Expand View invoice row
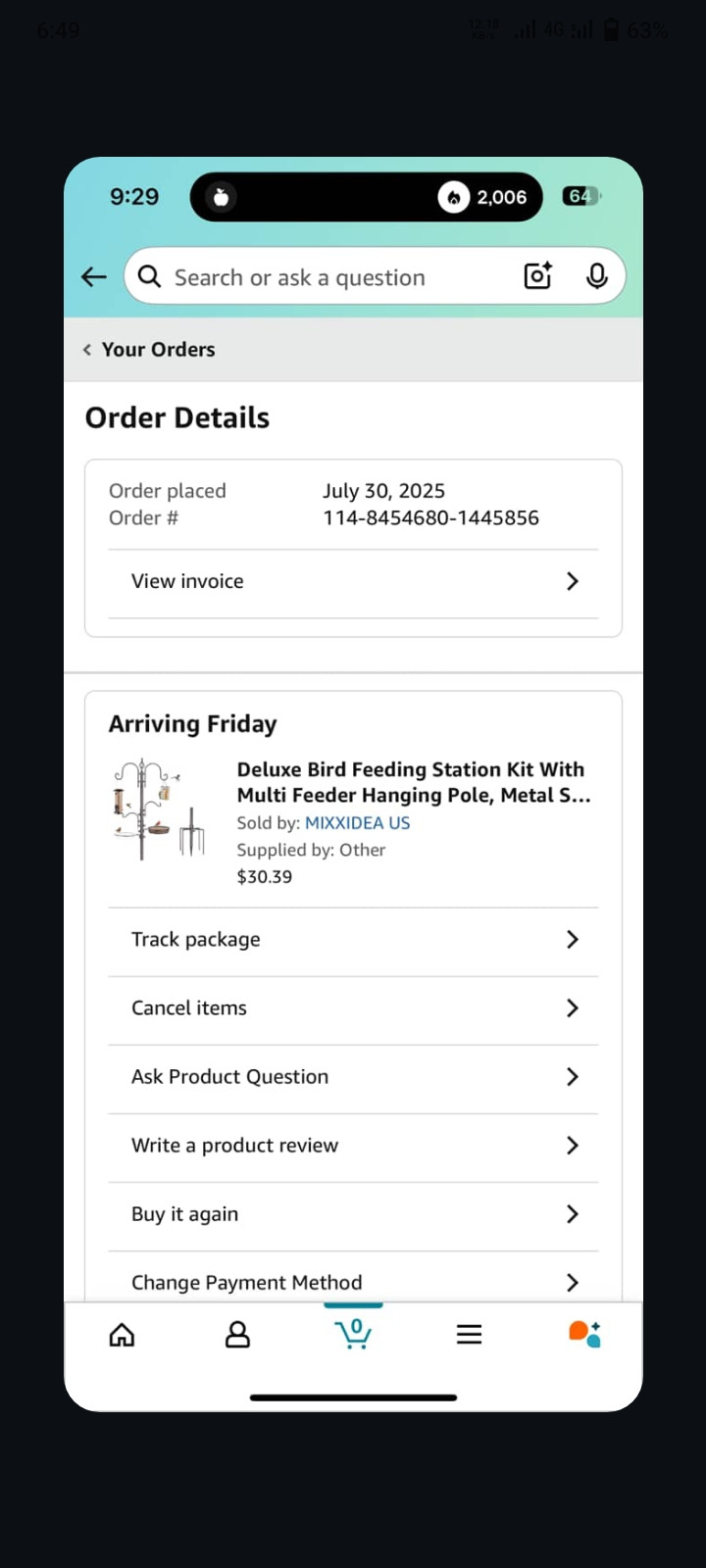This screenshot has height=1568, width=706. coord(353,582)
